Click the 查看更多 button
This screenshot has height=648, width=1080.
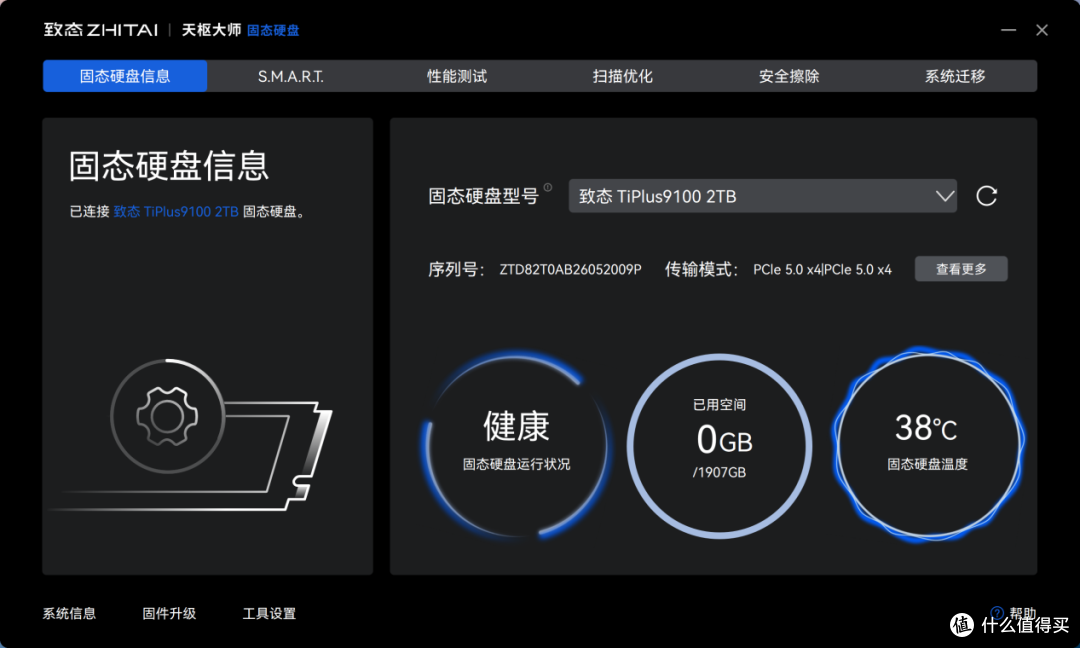point(961,269)
